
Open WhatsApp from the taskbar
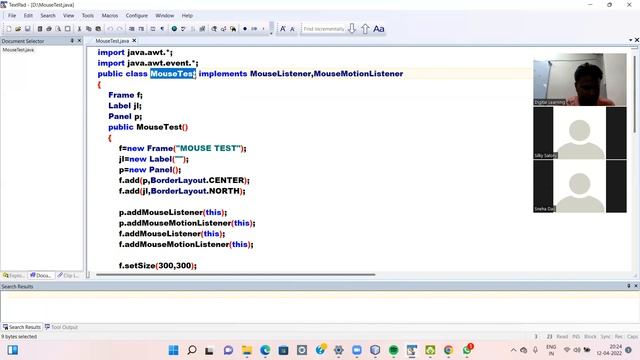click(x=467, y=350)
